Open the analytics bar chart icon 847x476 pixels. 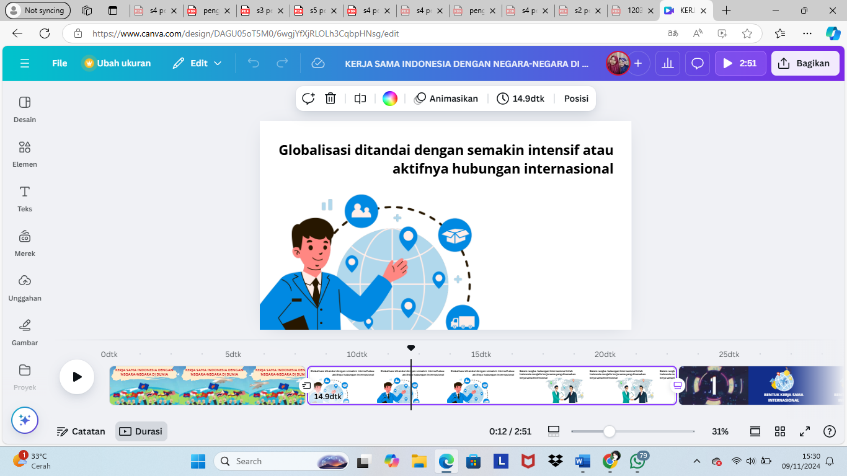(x=667, y=63)
